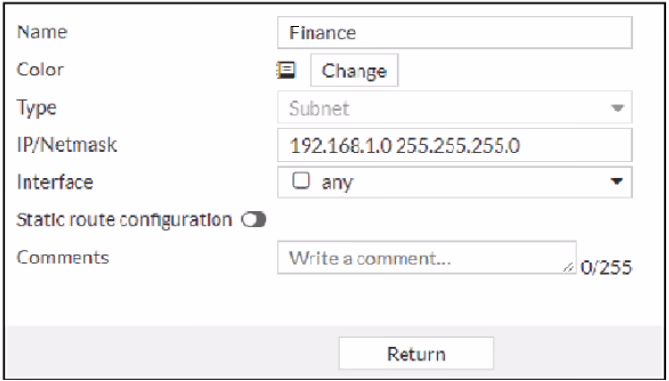Click the Change color button

click(354, 70)
